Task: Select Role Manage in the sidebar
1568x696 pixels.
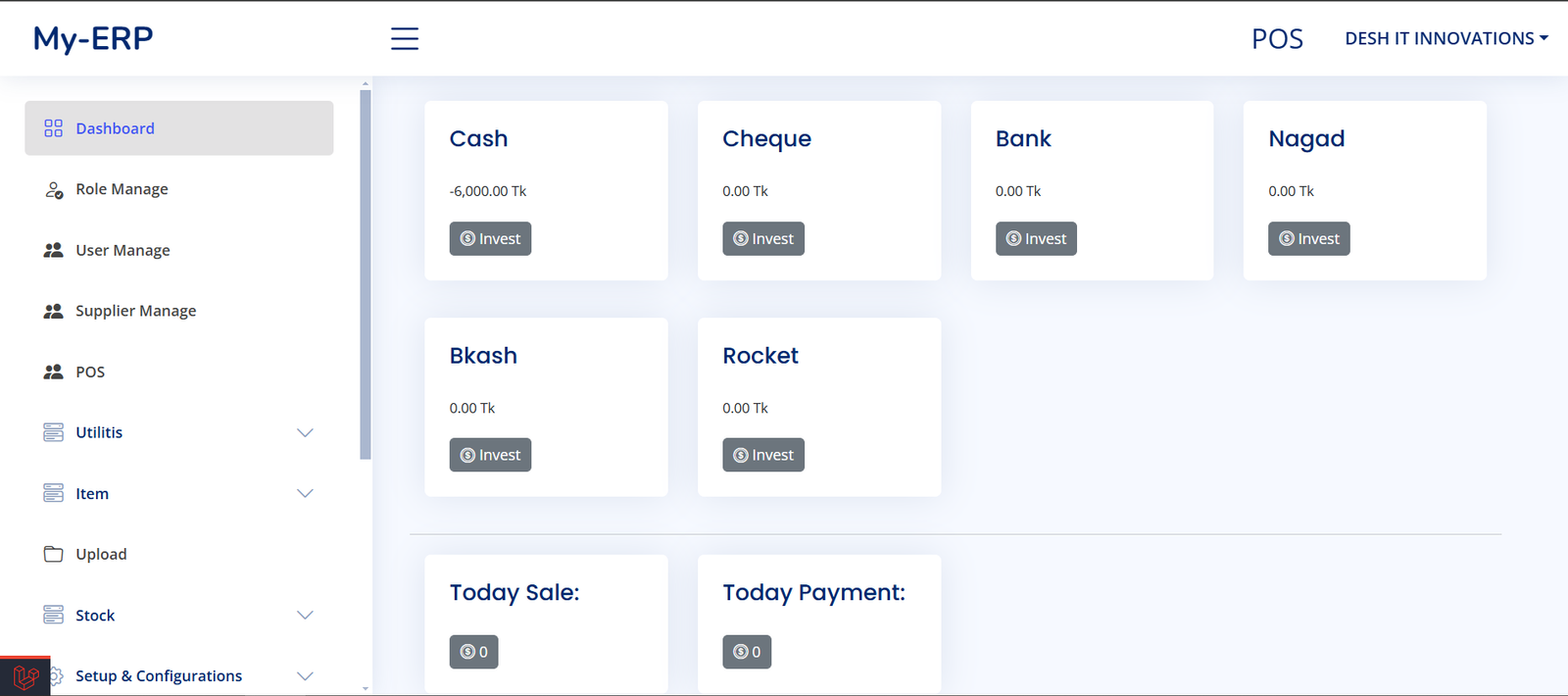Action: [122, 189]
